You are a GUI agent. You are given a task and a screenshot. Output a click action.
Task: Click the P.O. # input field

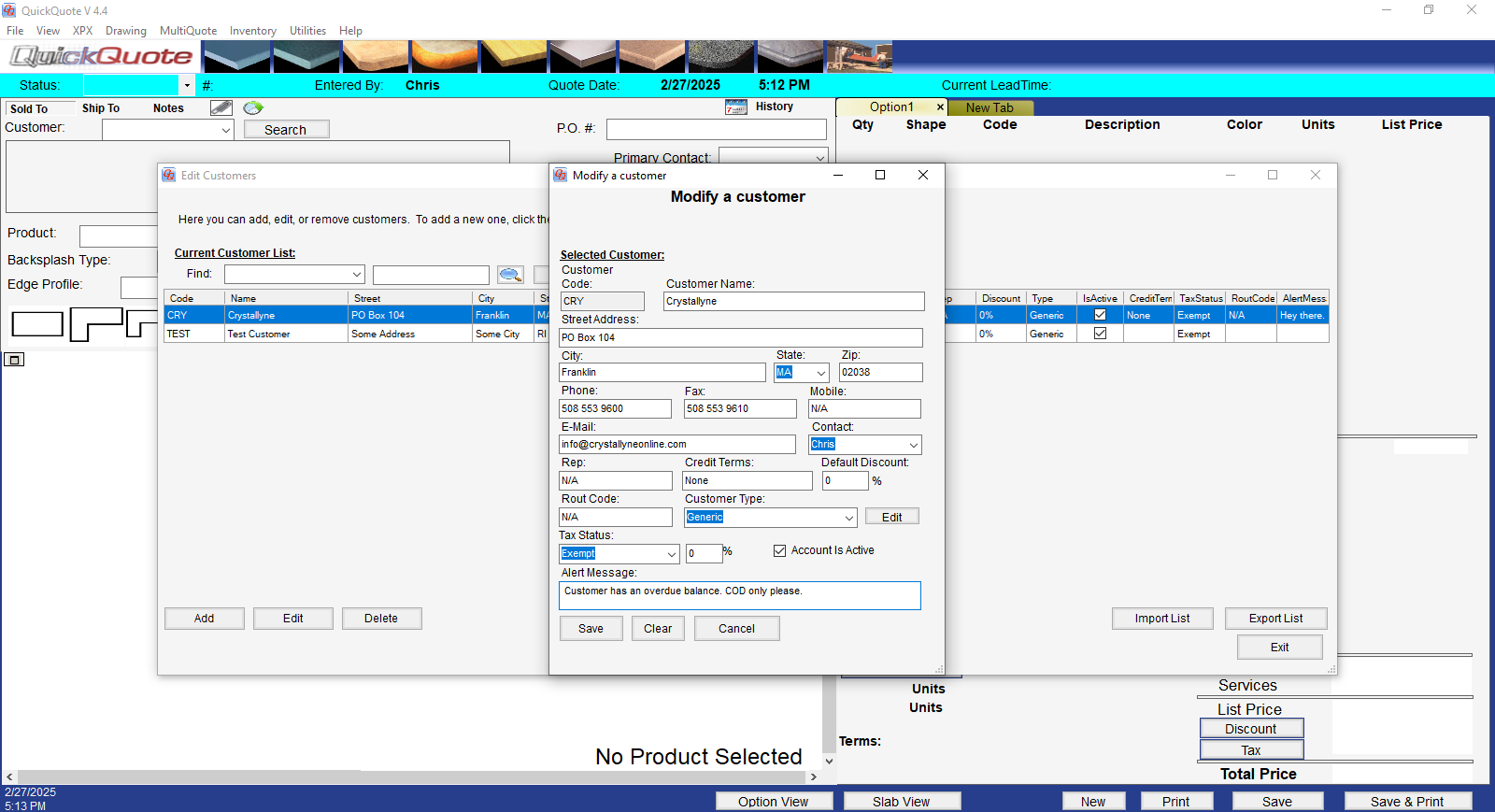coord(717,129)
